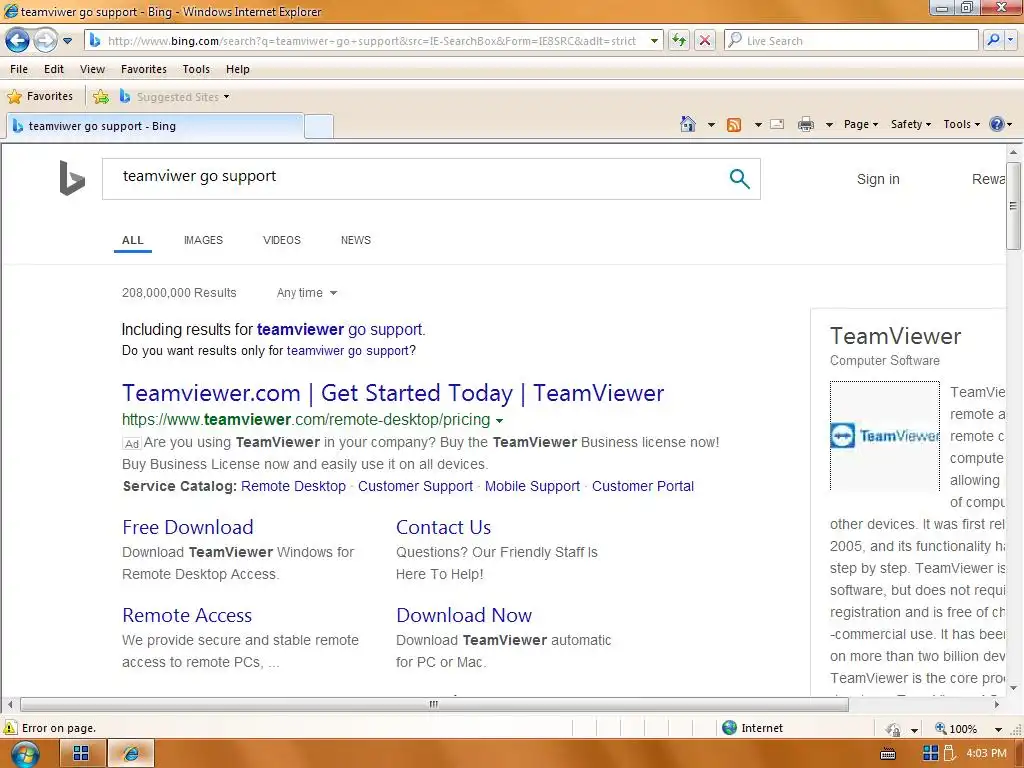Click the red Stop loading button
The width and height of the screenshot is (1024, 768).
tap(705, 40)
